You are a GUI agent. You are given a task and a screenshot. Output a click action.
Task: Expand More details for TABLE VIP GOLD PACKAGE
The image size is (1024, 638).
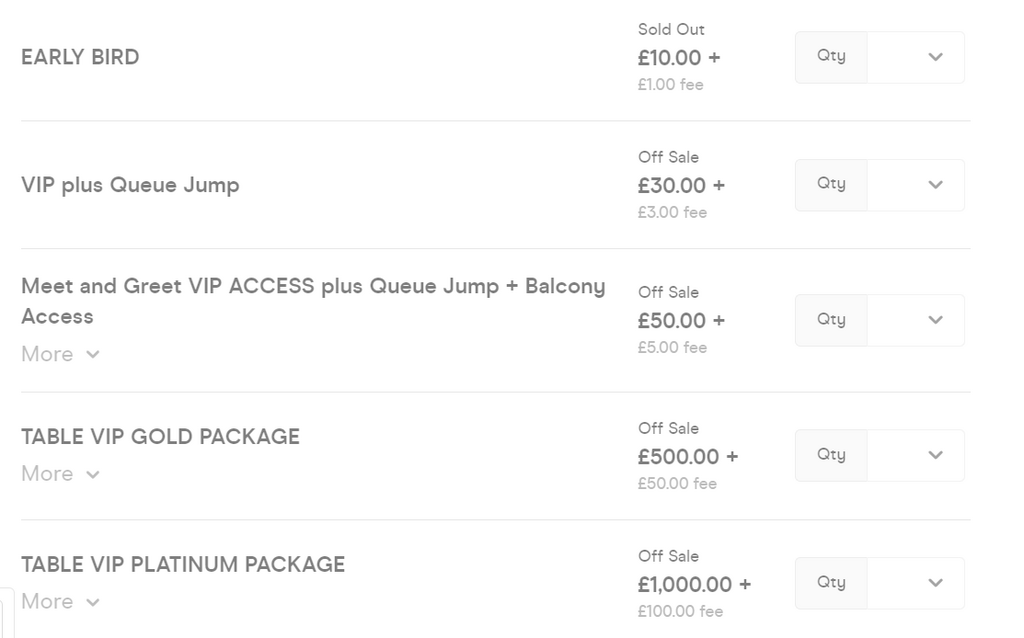click(60, 474)
